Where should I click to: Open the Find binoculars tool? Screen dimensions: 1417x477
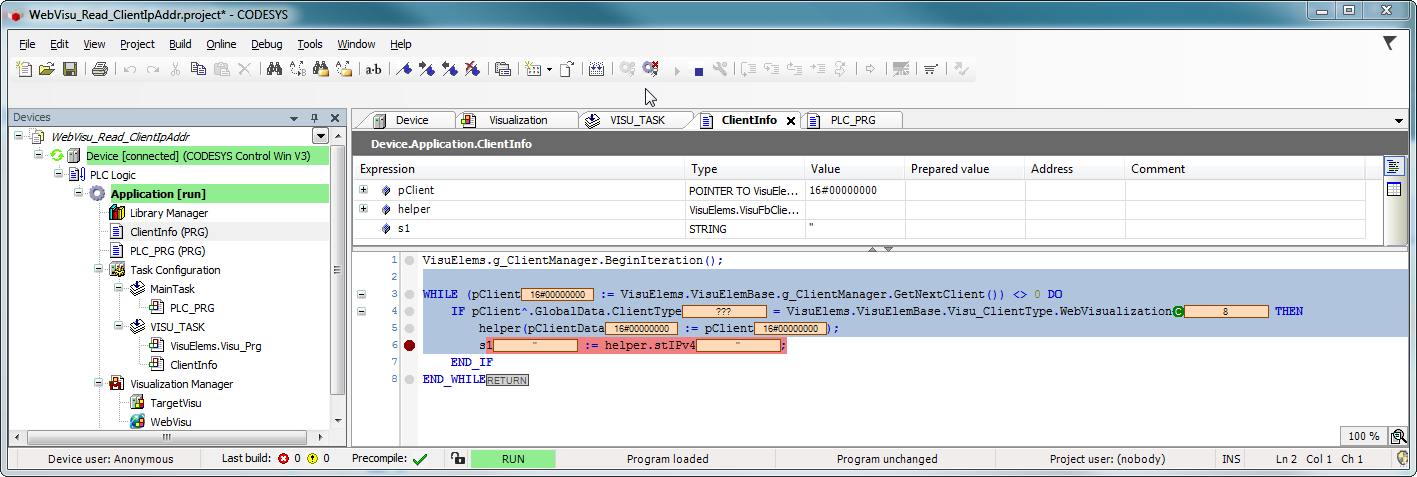click(x=273, y=69)
